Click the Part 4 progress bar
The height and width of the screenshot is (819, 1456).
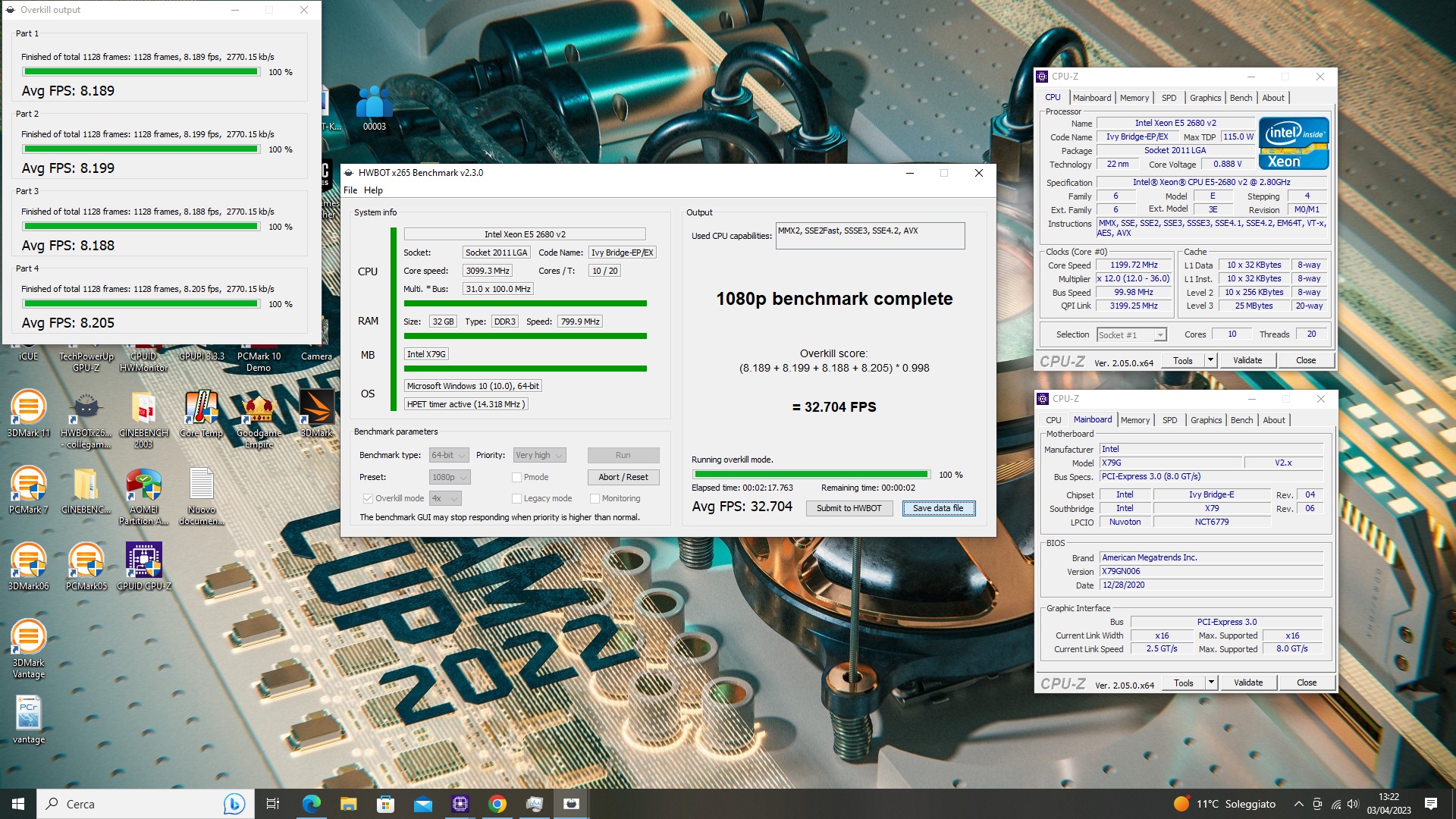point(141,304)
